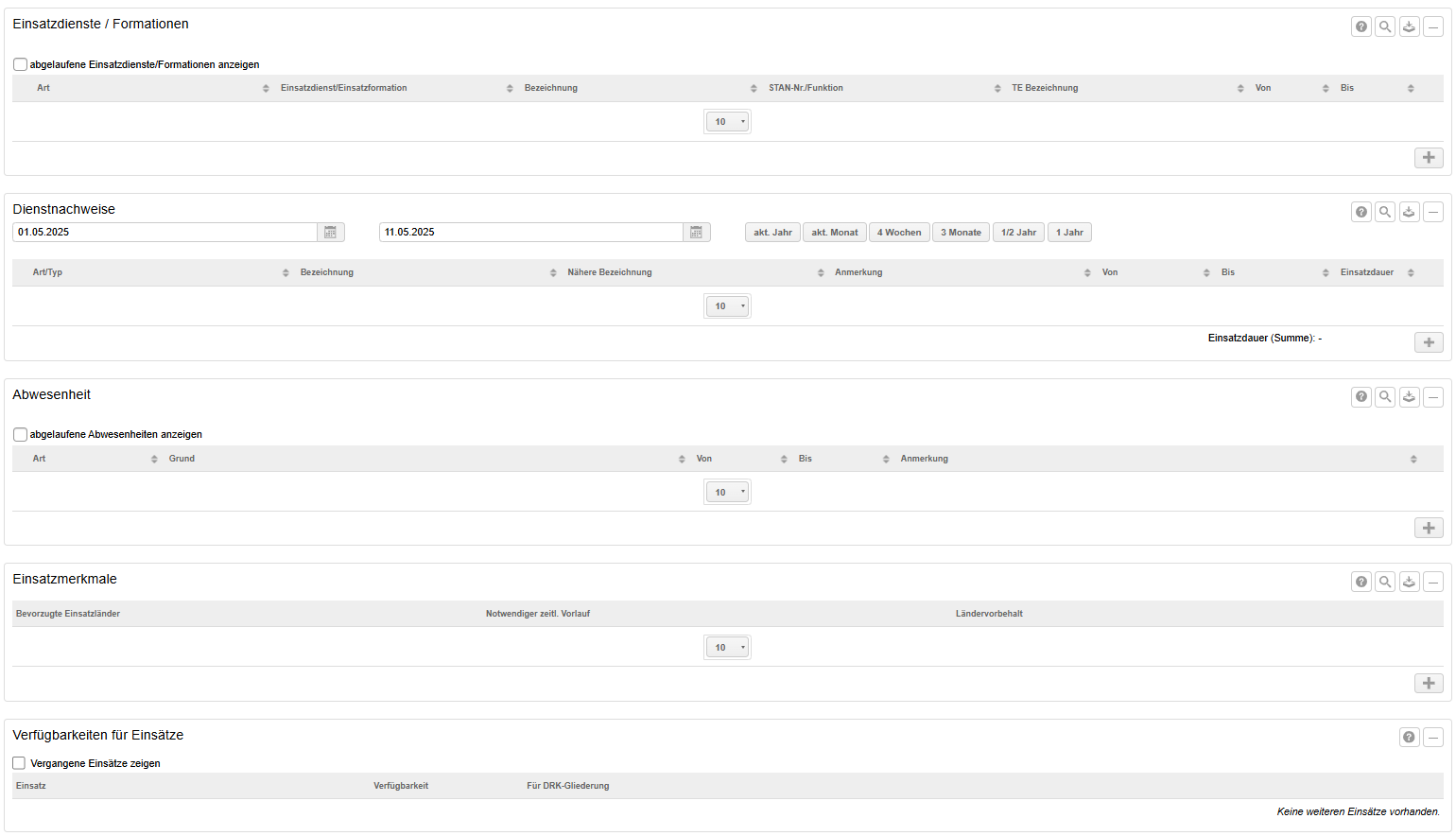Click search icon in Dienstnachweise panel

point(1385,212)
